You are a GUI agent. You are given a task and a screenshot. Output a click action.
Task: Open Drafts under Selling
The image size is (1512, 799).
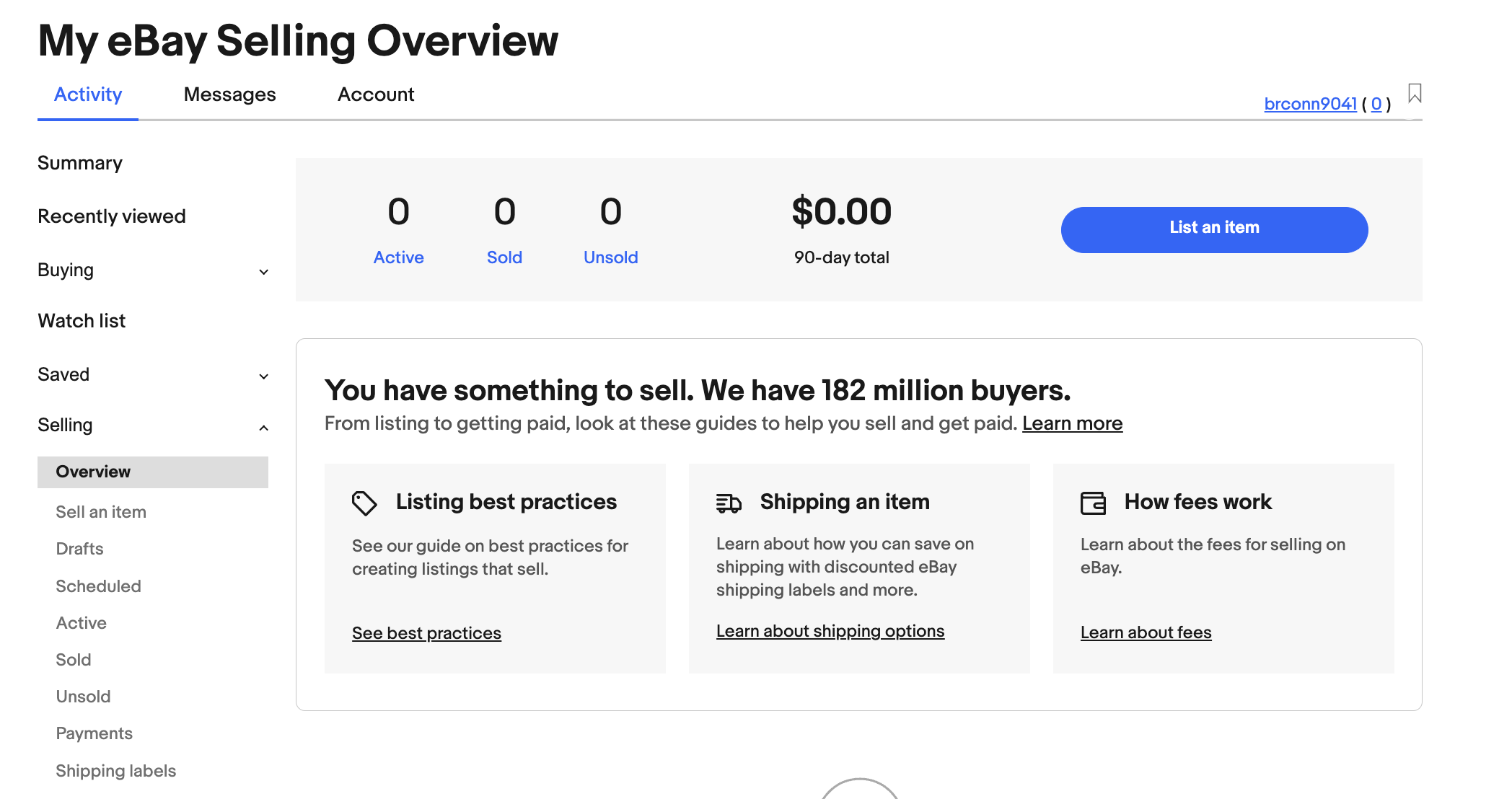tap(79, 549)
